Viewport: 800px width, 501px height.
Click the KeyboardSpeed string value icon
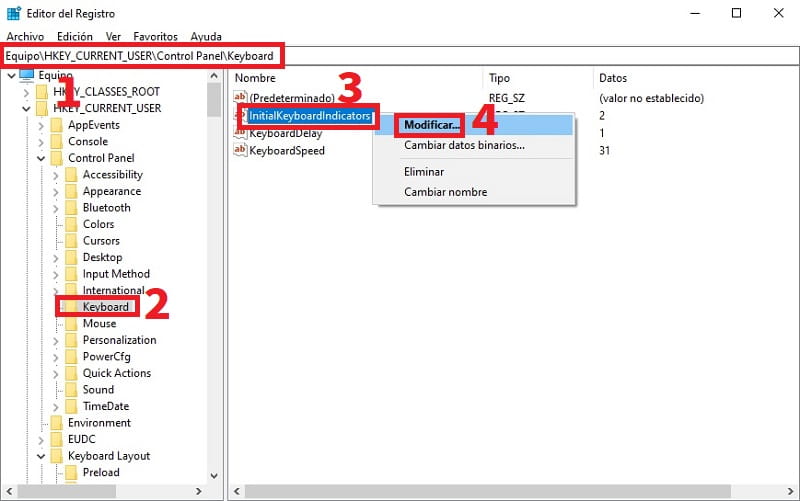(240, 151)
